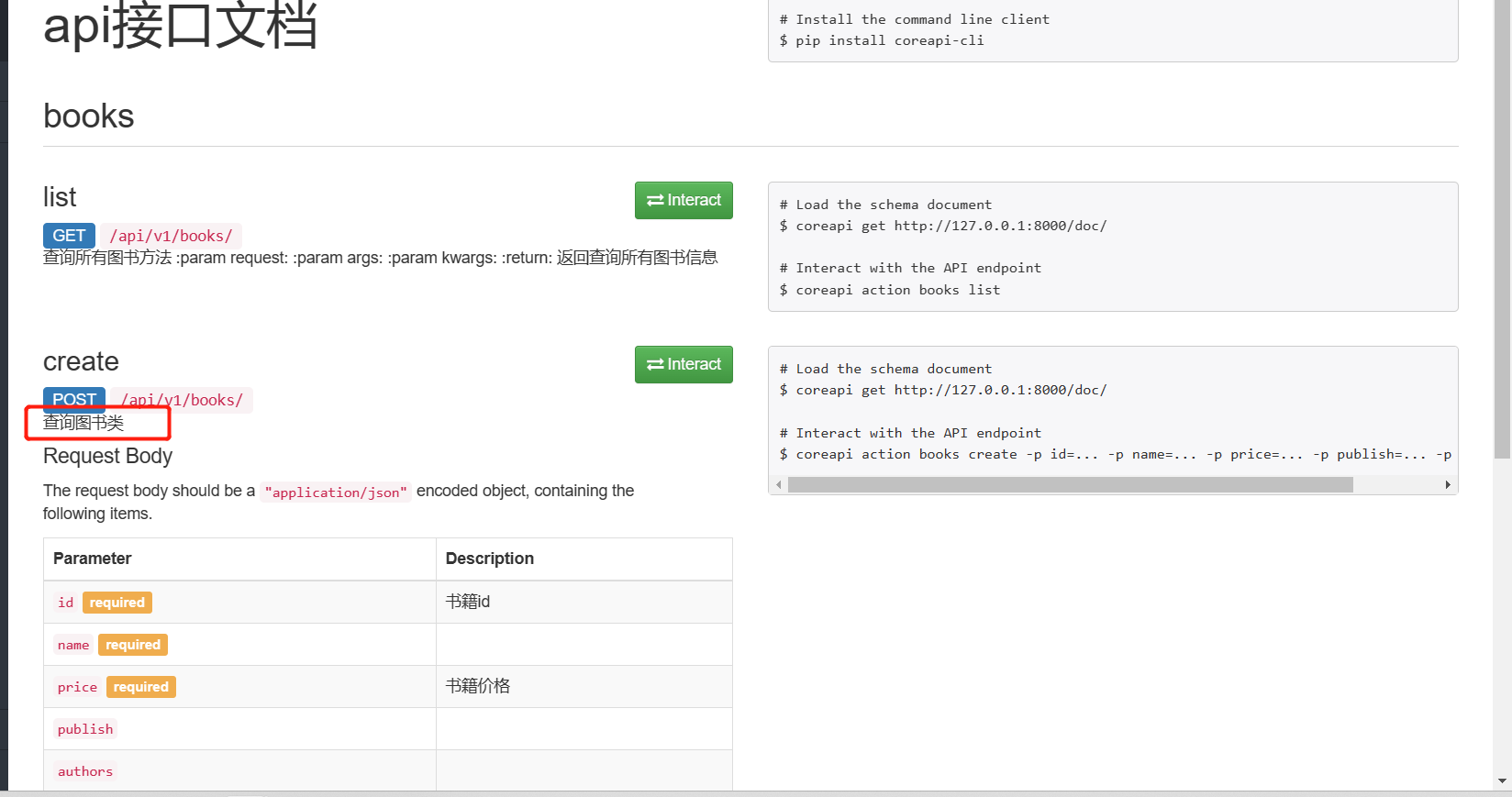The width and height of the screenshot is (1512, 797).
Task: Click the left arrow of code block scrollbar
Action: click(779, 484)
